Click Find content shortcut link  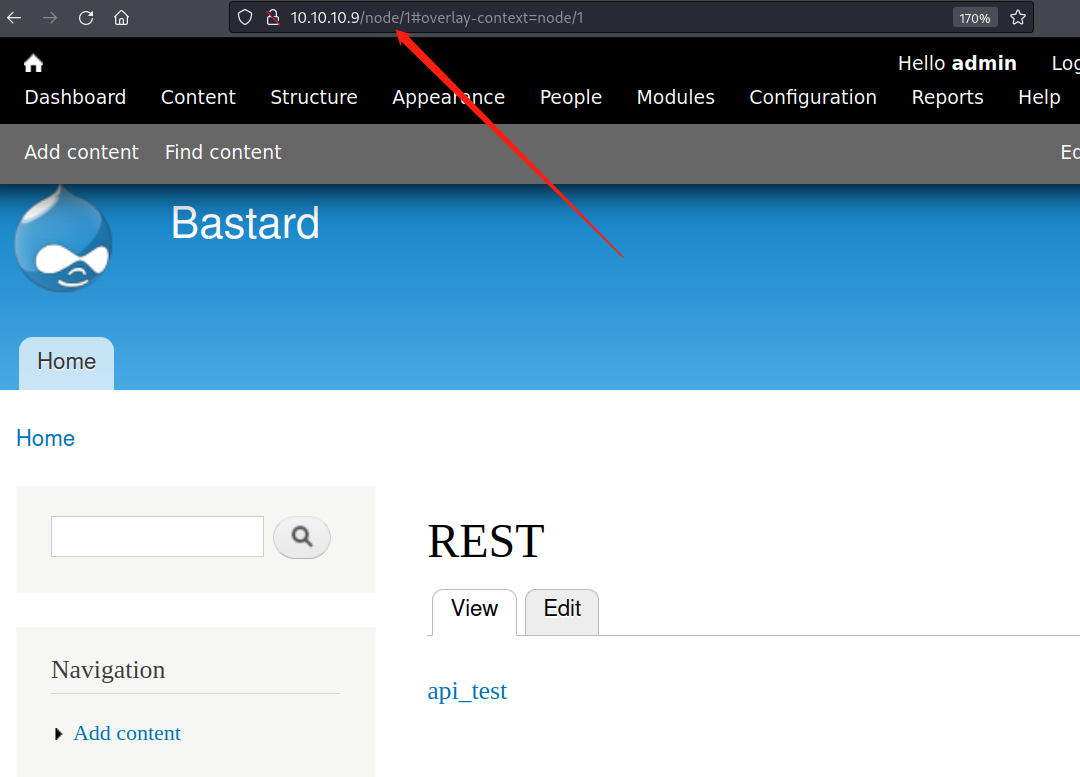pyautogui.click(x=223, y=152)
